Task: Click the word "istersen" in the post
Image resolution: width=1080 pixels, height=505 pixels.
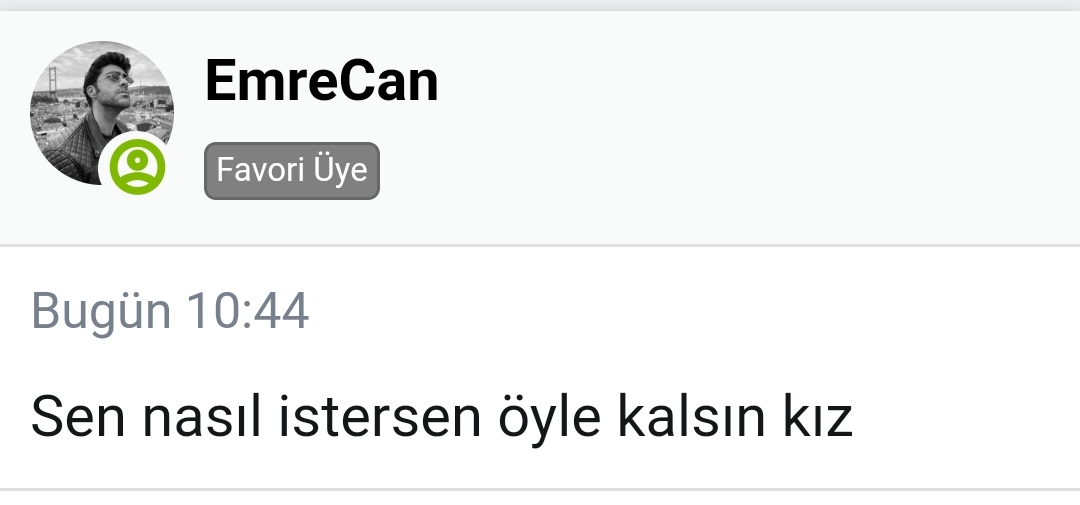Action: (x=380, y=415)
